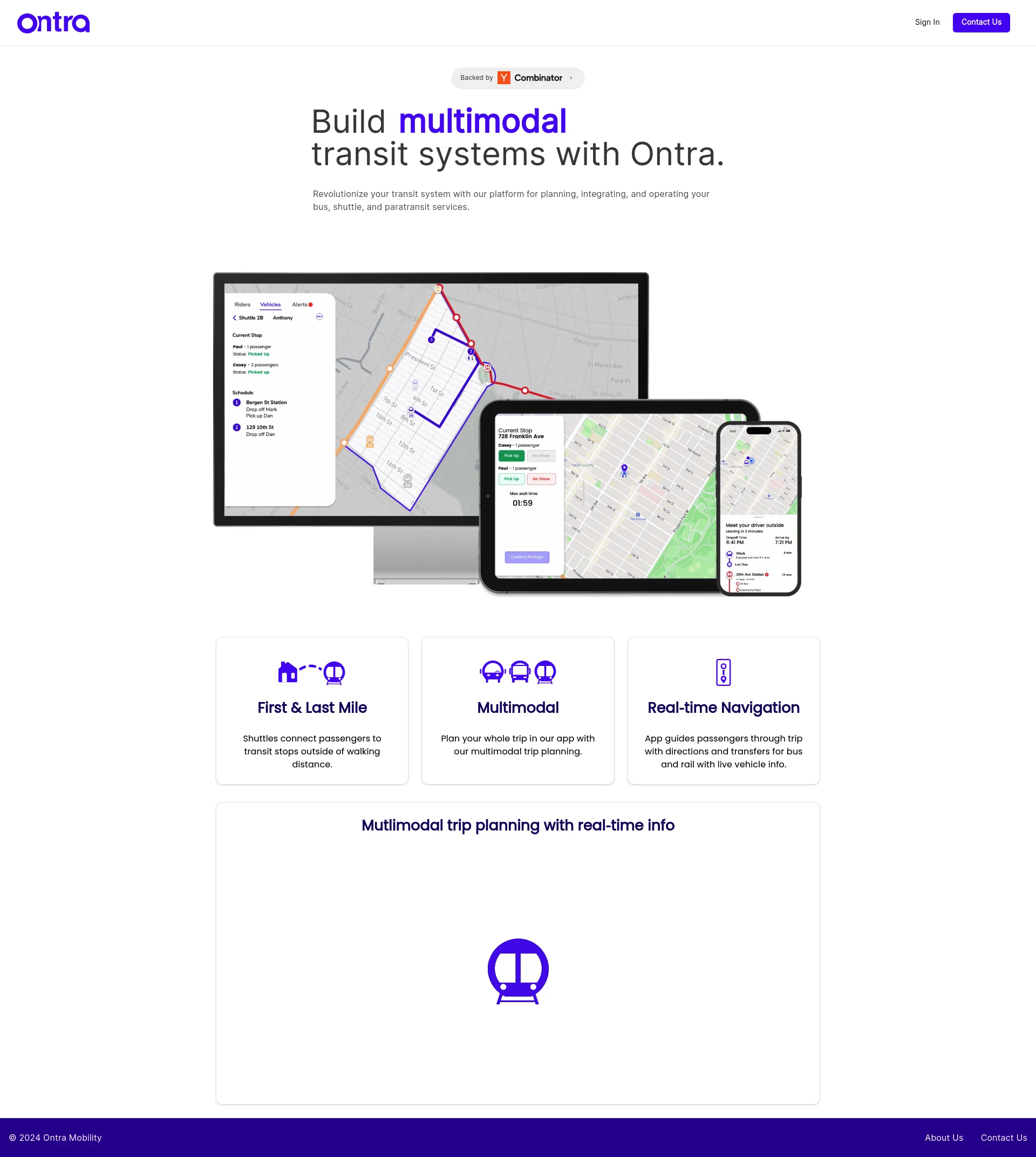Click the Ontra logo in top left
This screenshot has width=1036, height=1157.
click(x=53, y=22)
